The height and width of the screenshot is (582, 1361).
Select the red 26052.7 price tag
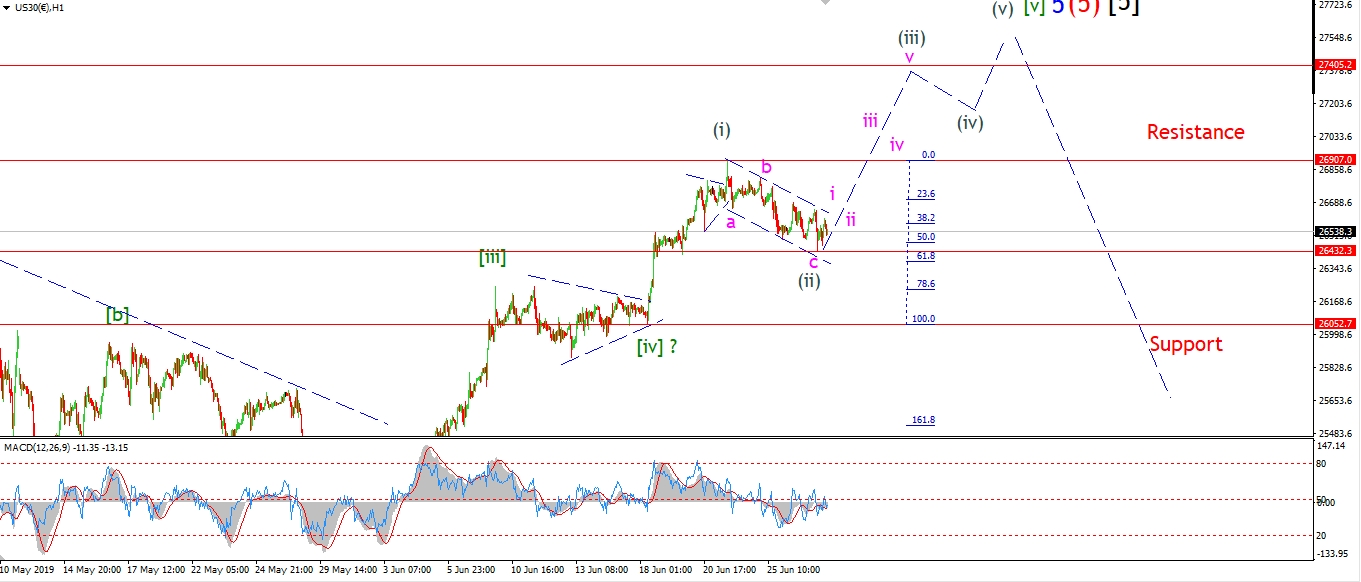[1335, 324]
